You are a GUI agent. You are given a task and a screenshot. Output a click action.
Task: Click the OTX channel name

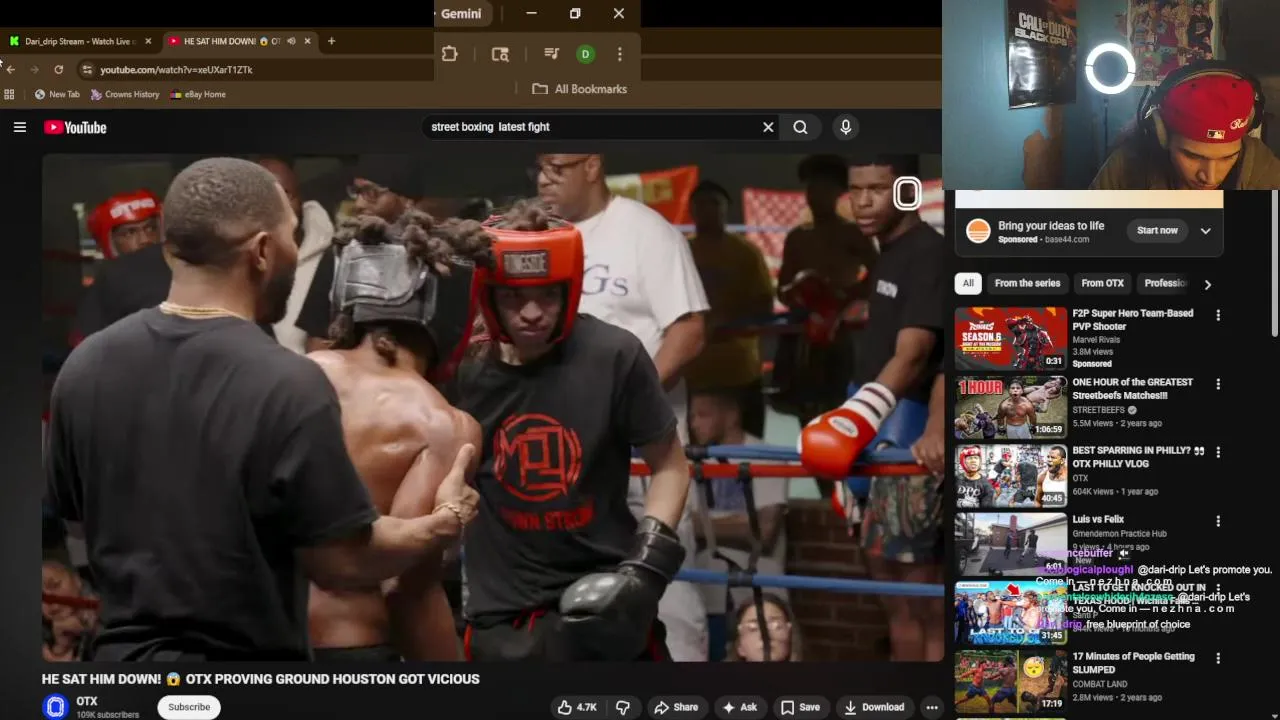pyautogui.click(x=86, y=702)
